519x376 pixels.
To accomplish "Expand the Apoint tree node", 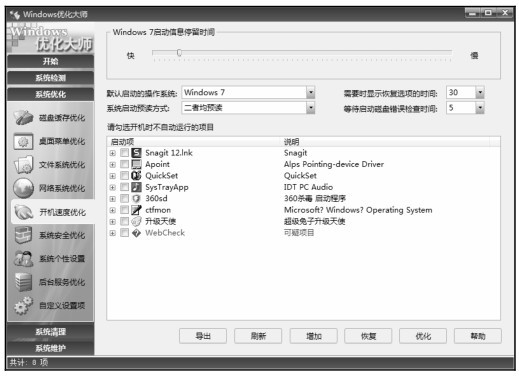I will click(113, 164).
